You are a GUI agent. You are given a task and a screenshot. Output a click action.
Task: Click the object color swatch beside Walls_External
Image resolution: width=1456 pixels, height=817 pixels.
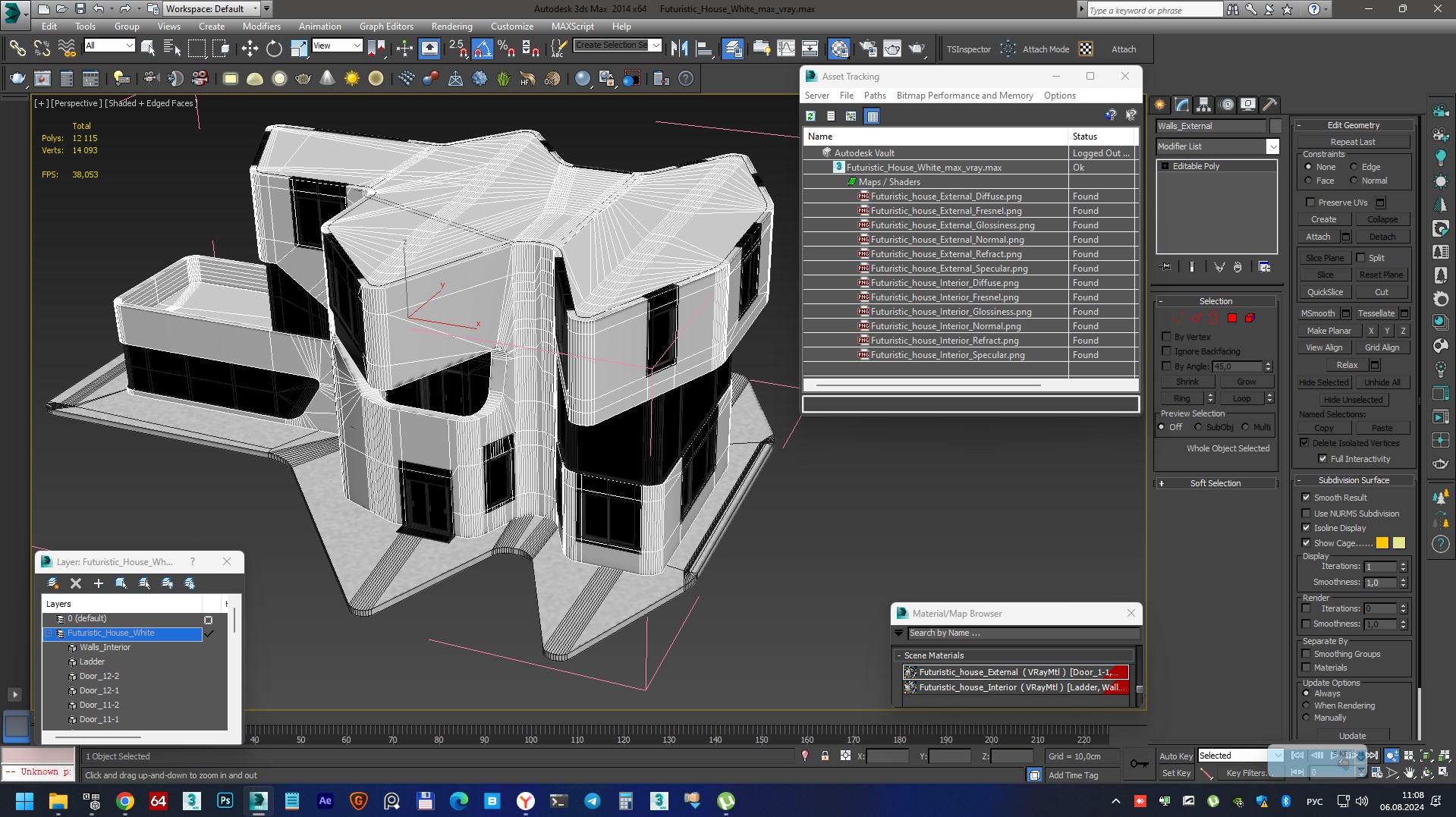[x=1275, y=126]
